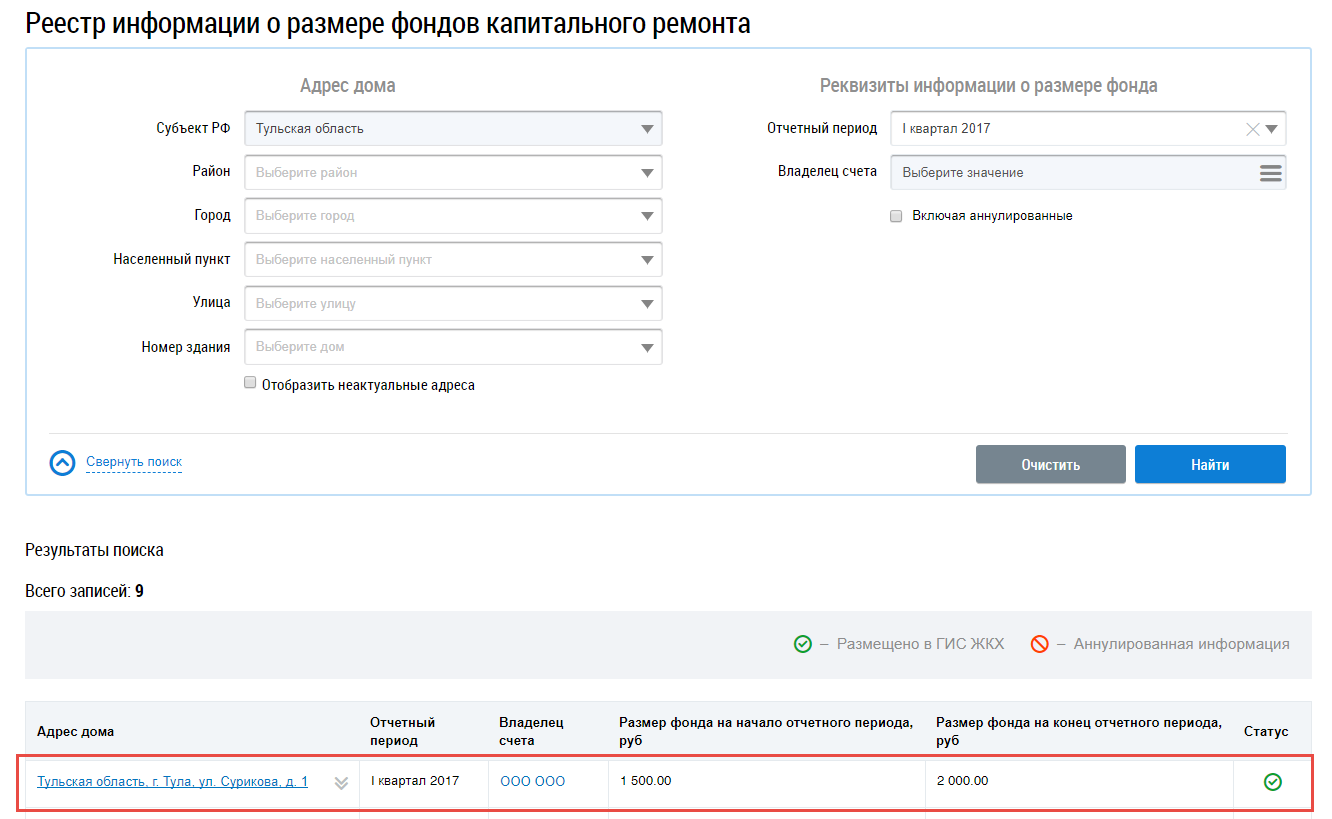Click the 'Свернуть поиск' link
Image resolution: width=1332 pixels, height=819 pixels.
[134, 462]
